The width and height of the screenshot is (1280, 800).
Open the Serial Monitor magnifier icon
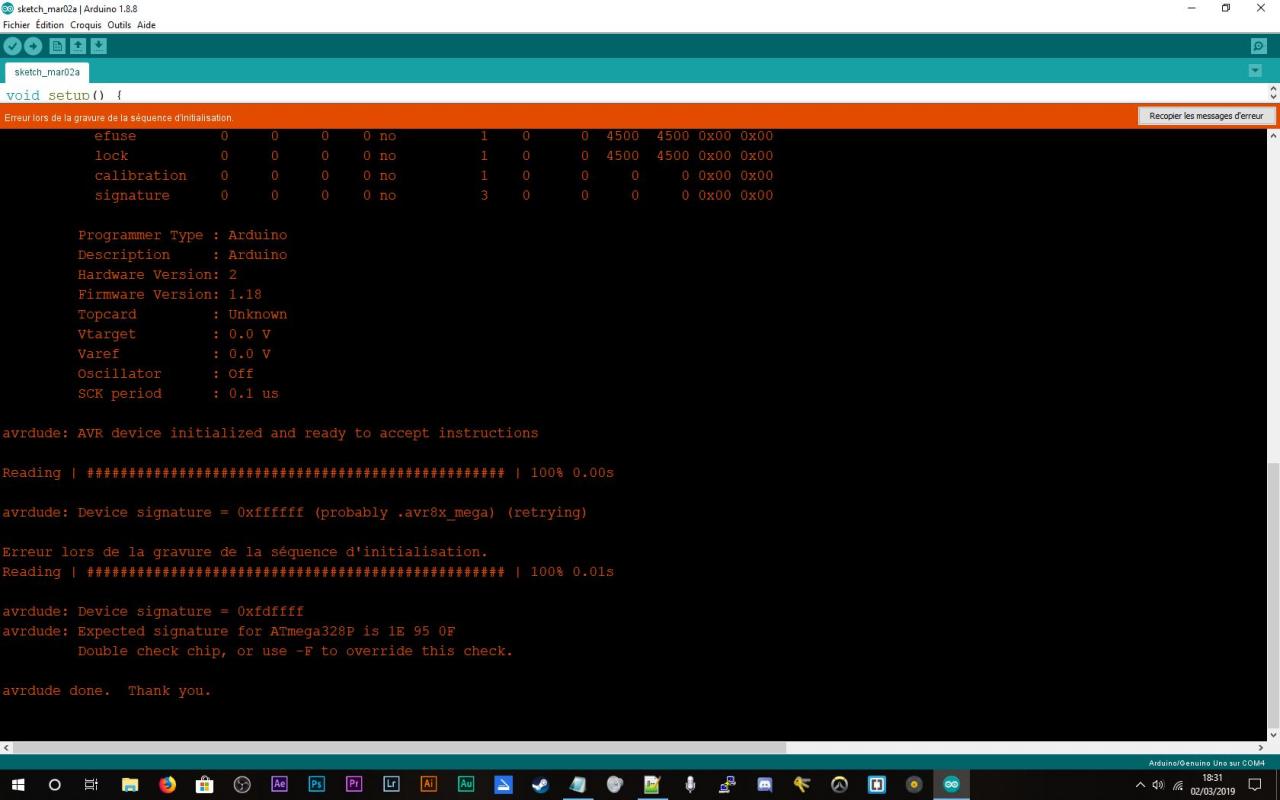[1259, 46]
